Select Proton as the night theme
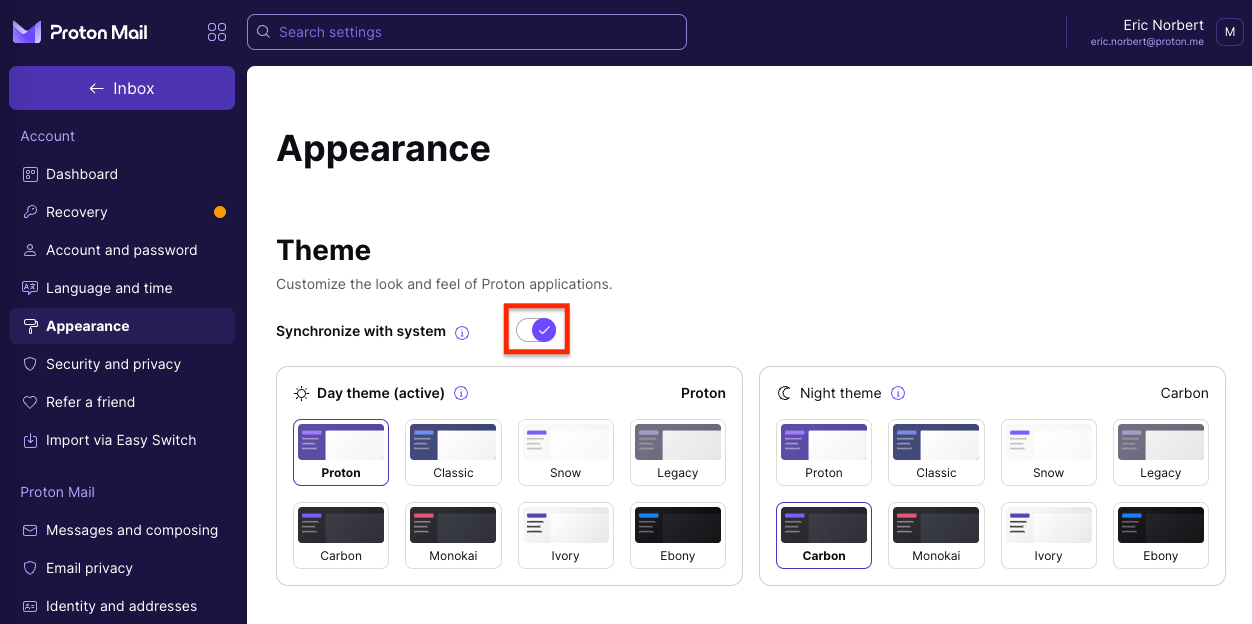The width and height of the screenshot is (1252, 624). 824,452
